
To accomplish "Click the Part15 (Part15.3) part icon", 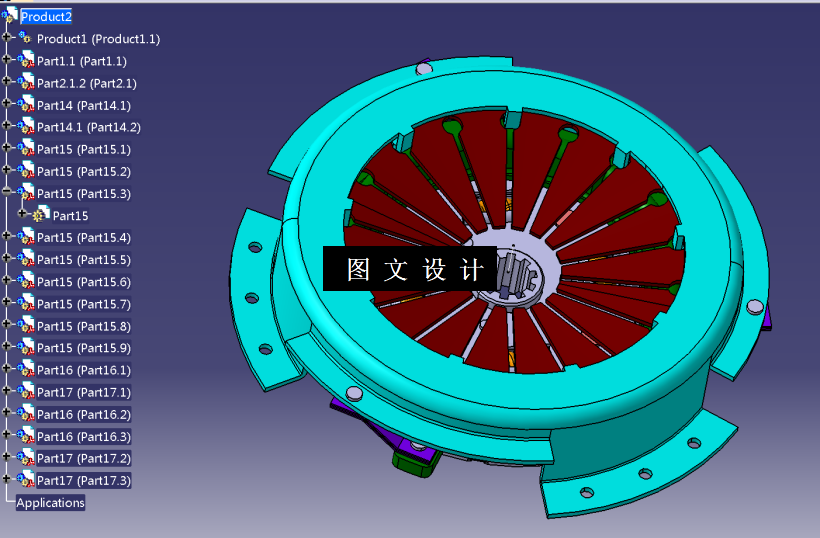I will [x=26, y=192].
